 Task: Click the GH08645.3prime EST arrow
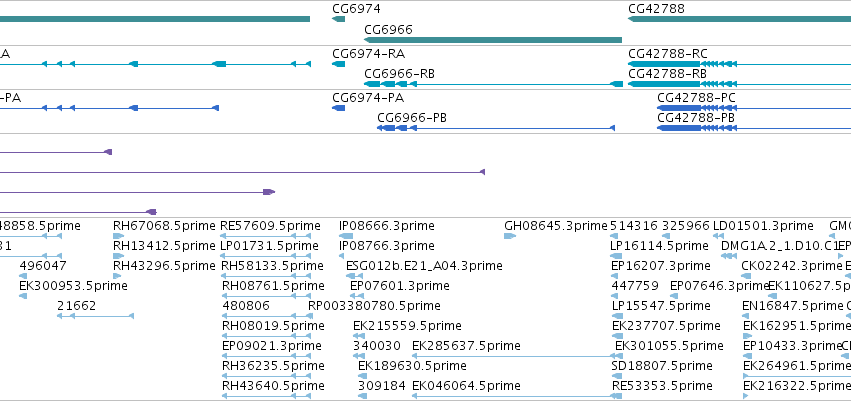tap(510, 236)
